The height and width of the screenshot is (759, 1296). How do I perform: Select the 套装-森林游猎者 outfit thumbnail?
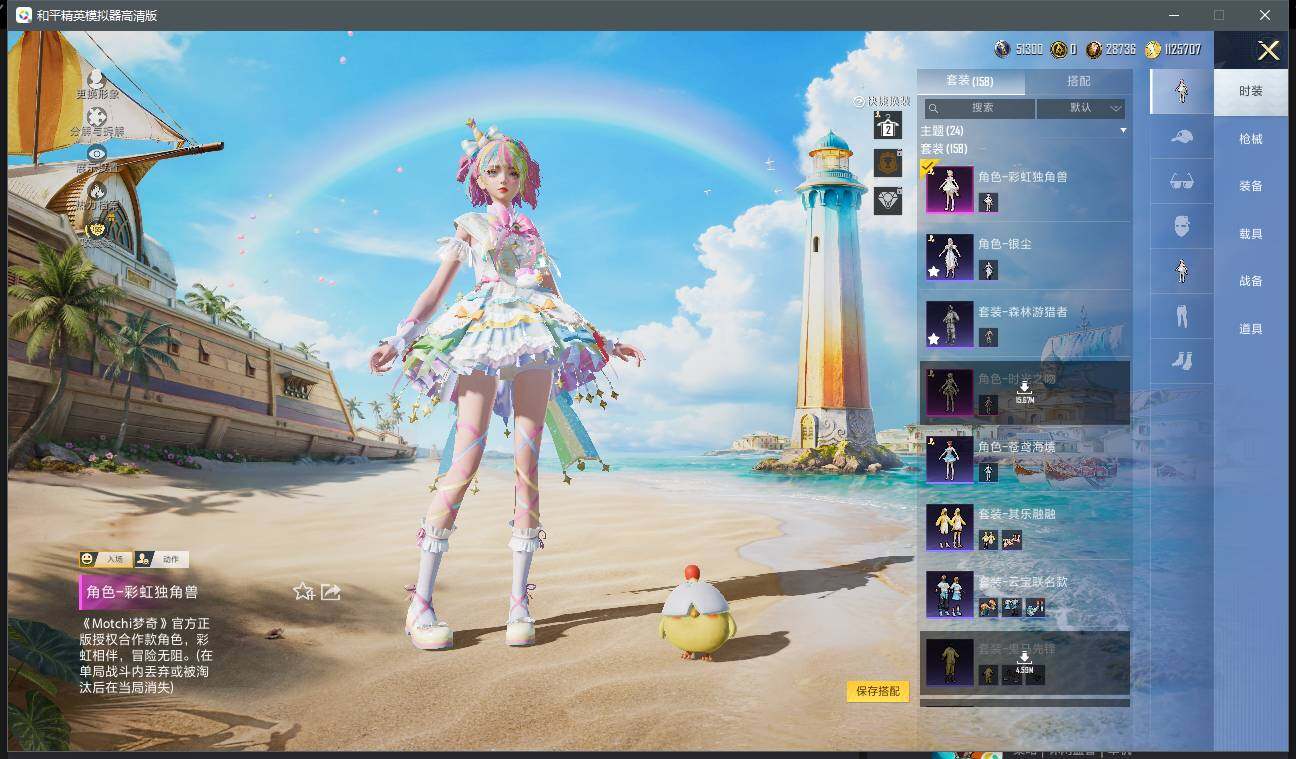949,325
